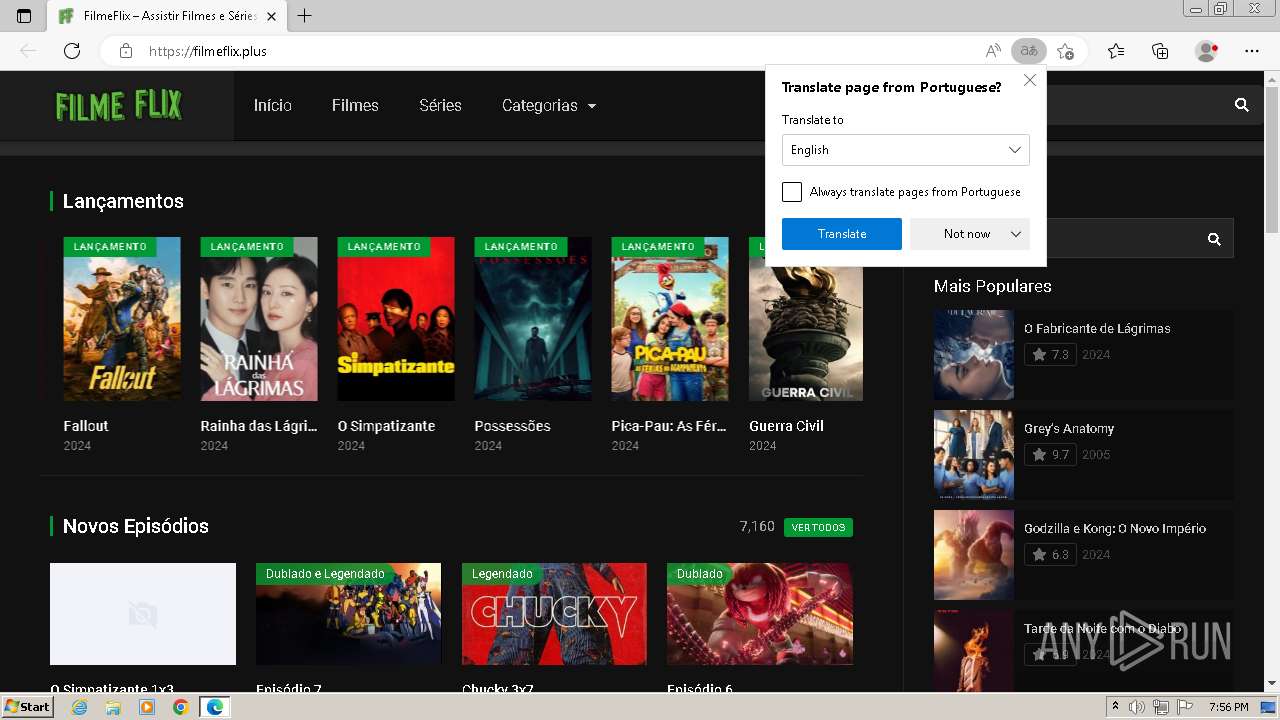This screenshot has height=720, width=1280.
Task: Expand the Categorias dropdown menu
Action: click(x=549, y=106)
